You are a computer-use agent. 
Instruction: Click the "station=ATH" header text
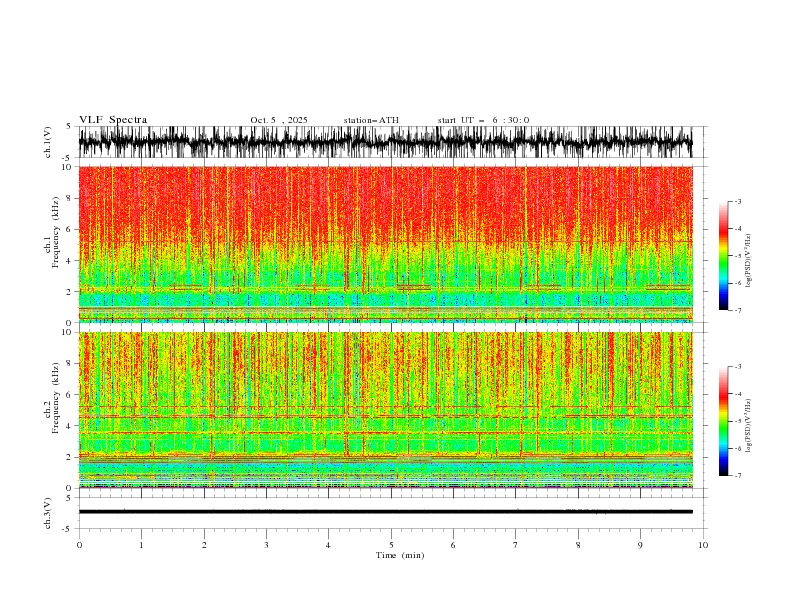(x=371, y=120)
